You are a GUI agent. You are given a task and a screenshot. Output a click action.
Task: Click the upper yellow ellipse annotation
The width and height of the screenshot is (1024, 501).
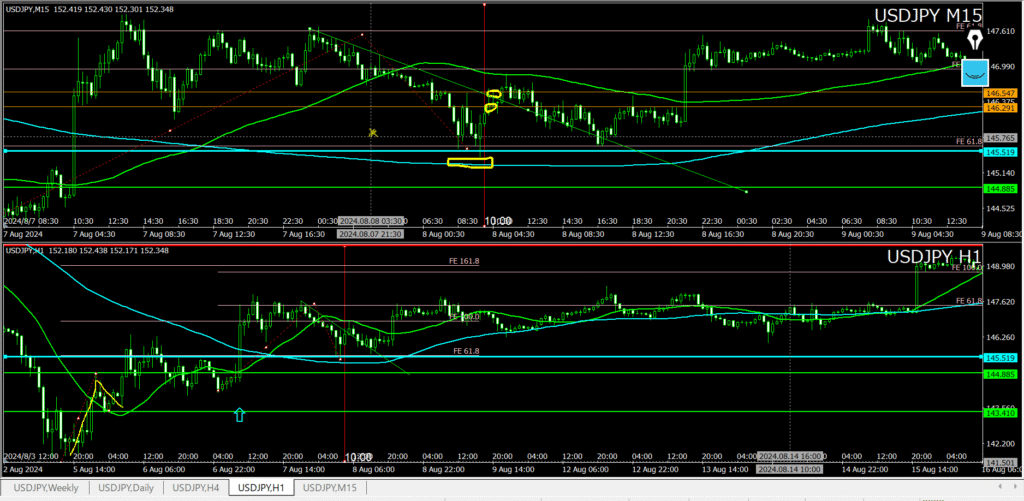click(493, 94)
